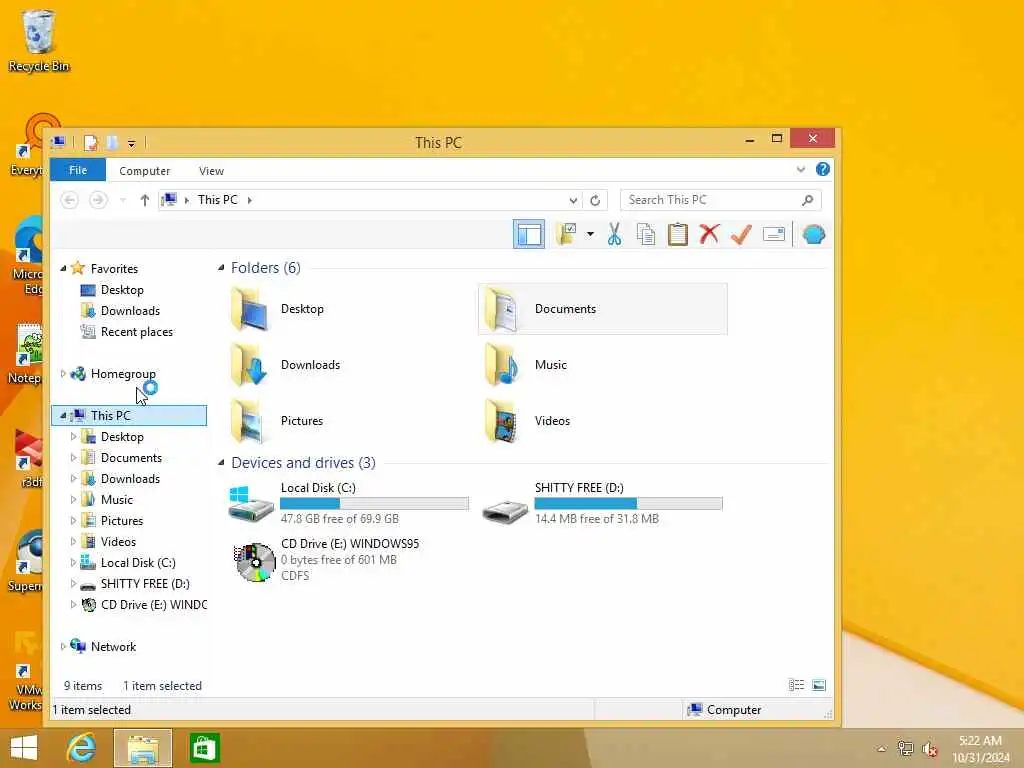The width and height of the screenshot is (1024, 768).
Task: Collapse the Devices and drives group
Action: pyautogui.click(x=221, y=462)
